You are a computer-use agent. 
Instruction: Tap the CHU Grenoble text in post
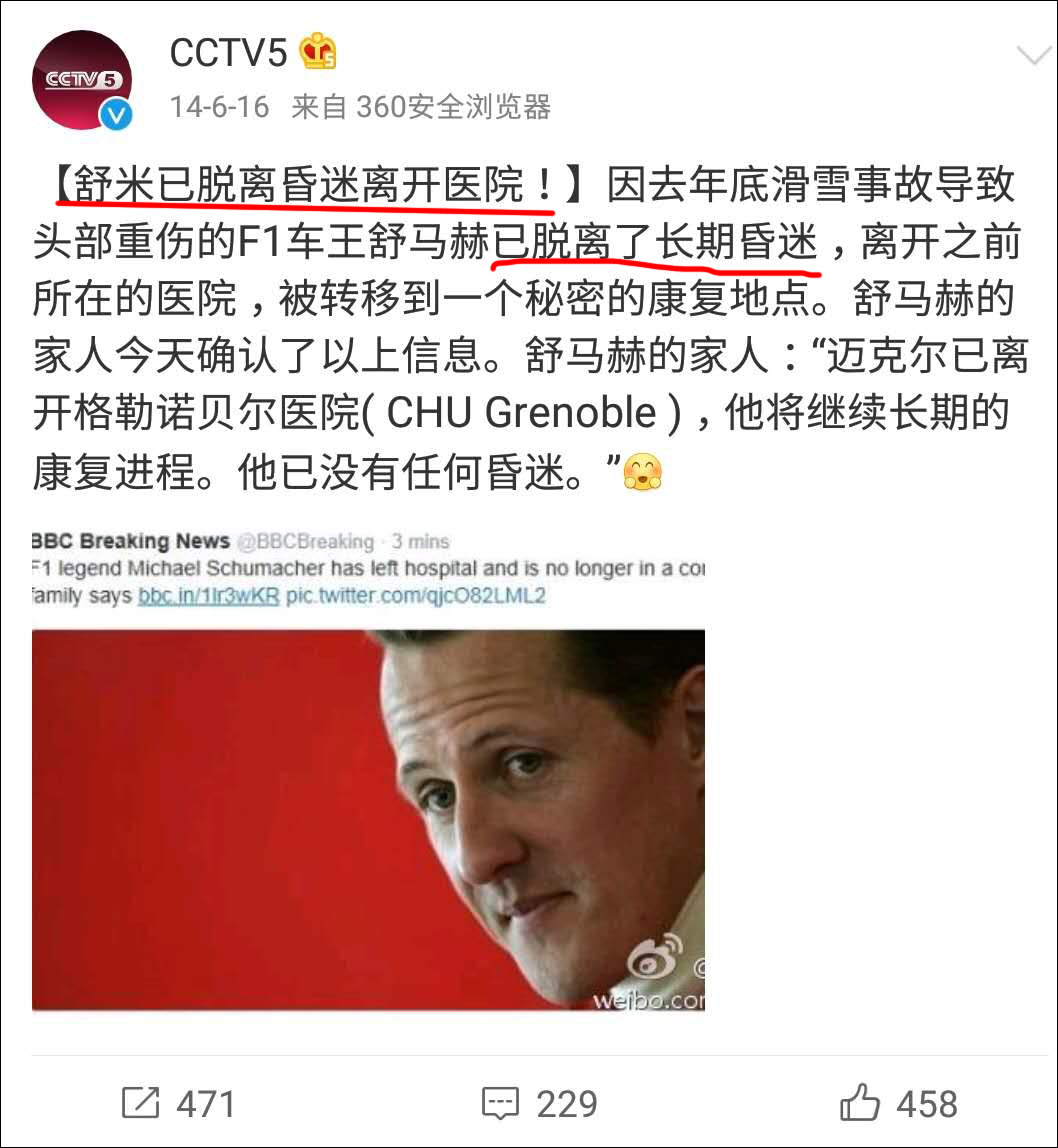[521, 413]
